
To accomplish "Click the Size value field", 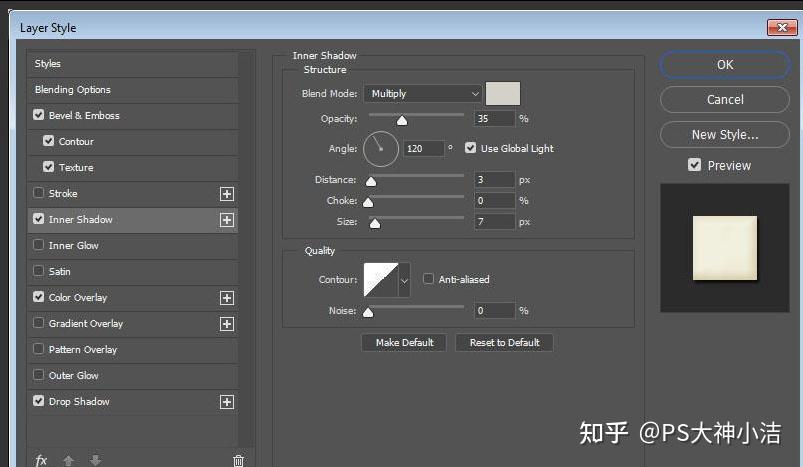I will point(494,222).
